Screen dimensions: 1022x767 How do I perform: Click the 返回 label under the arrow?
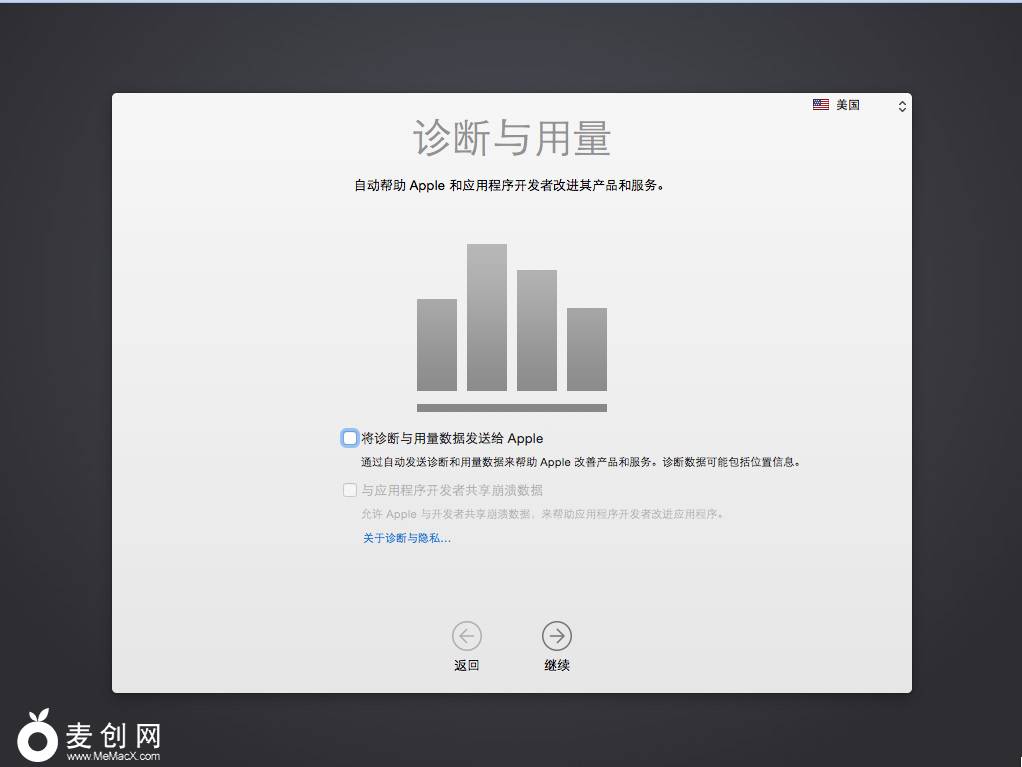coord(466,665)
